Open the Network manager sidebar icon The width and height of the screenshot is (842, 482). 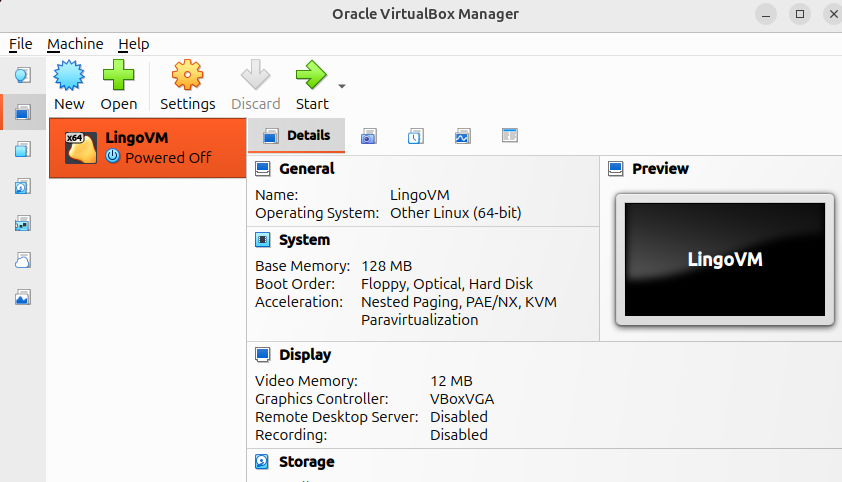pos(22,223)
